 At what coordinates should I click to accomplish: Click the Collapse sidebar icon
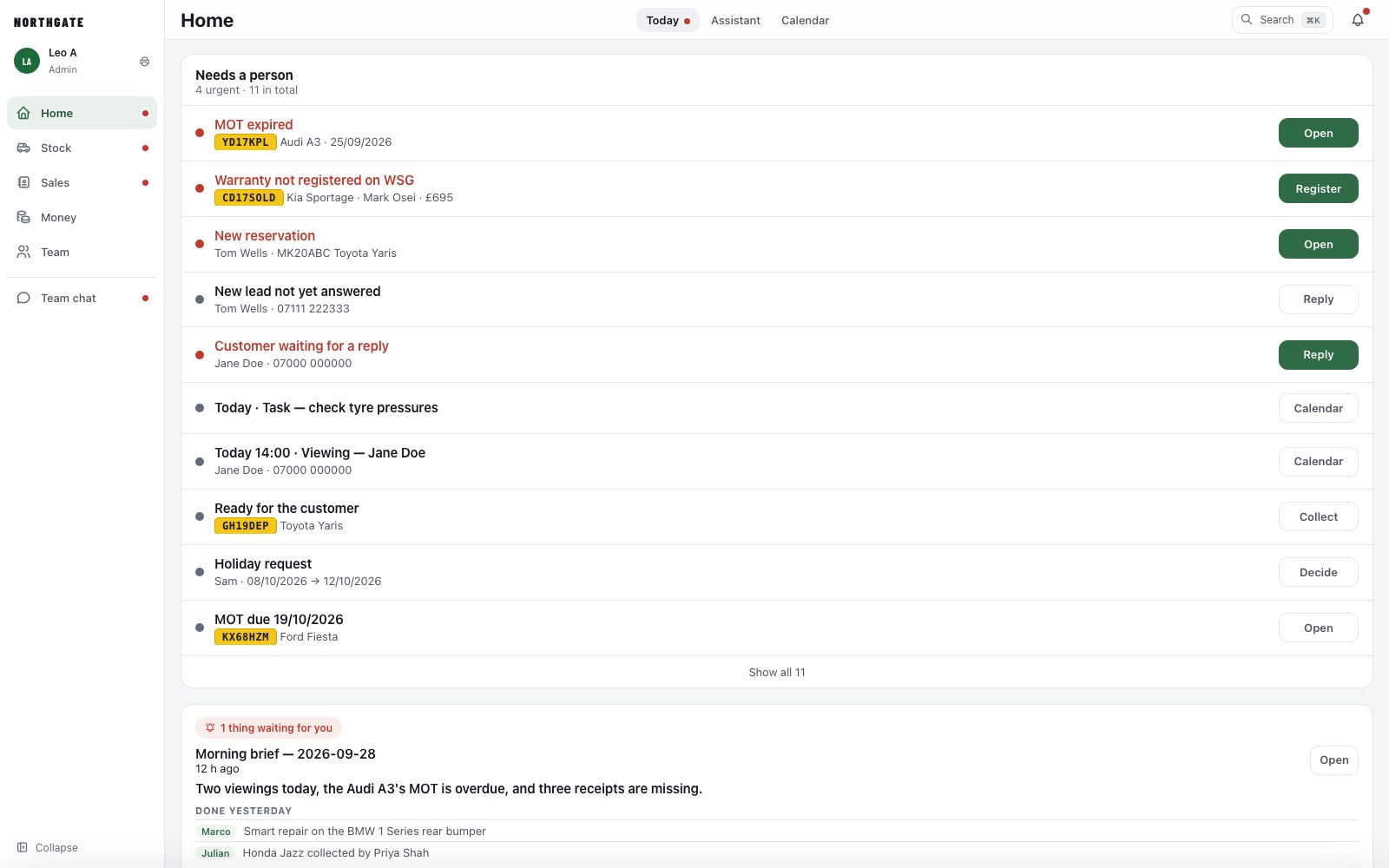pos(23,847)
